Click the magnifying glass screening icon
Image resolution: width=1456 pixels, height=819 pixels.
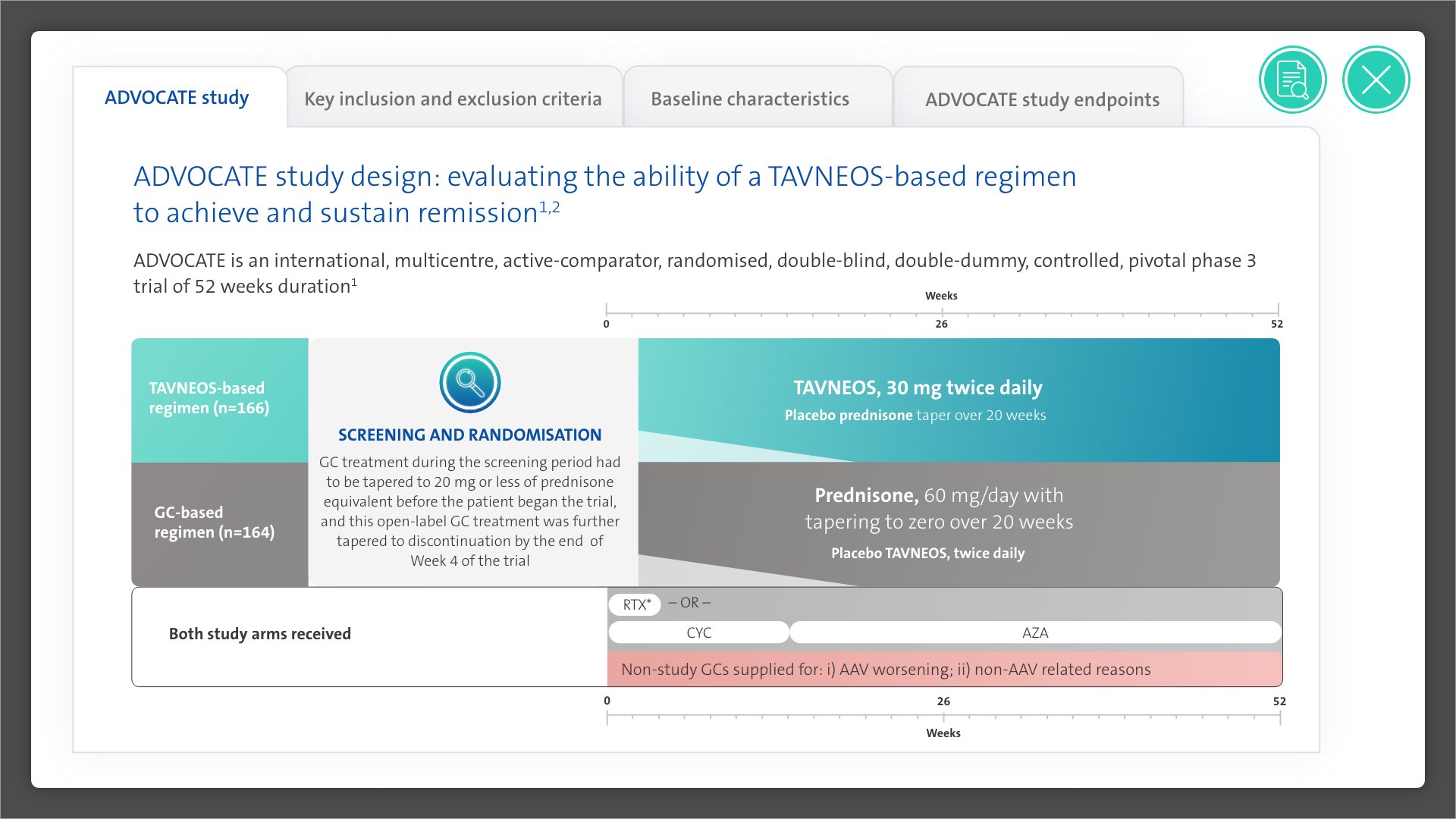(469, 382)
